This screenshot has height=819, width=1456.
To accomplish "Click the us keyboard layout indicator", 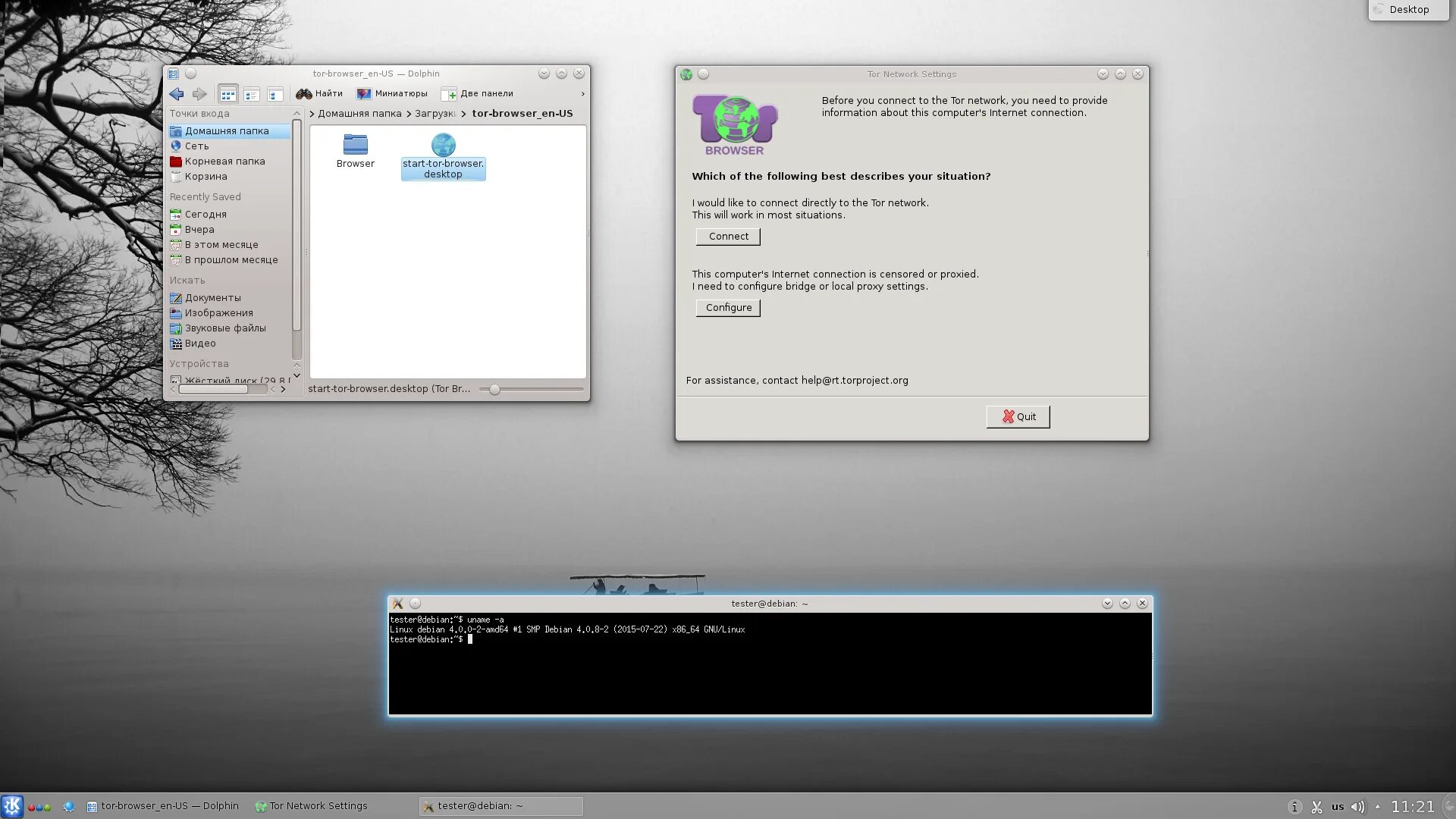I will coord(1338,807).
